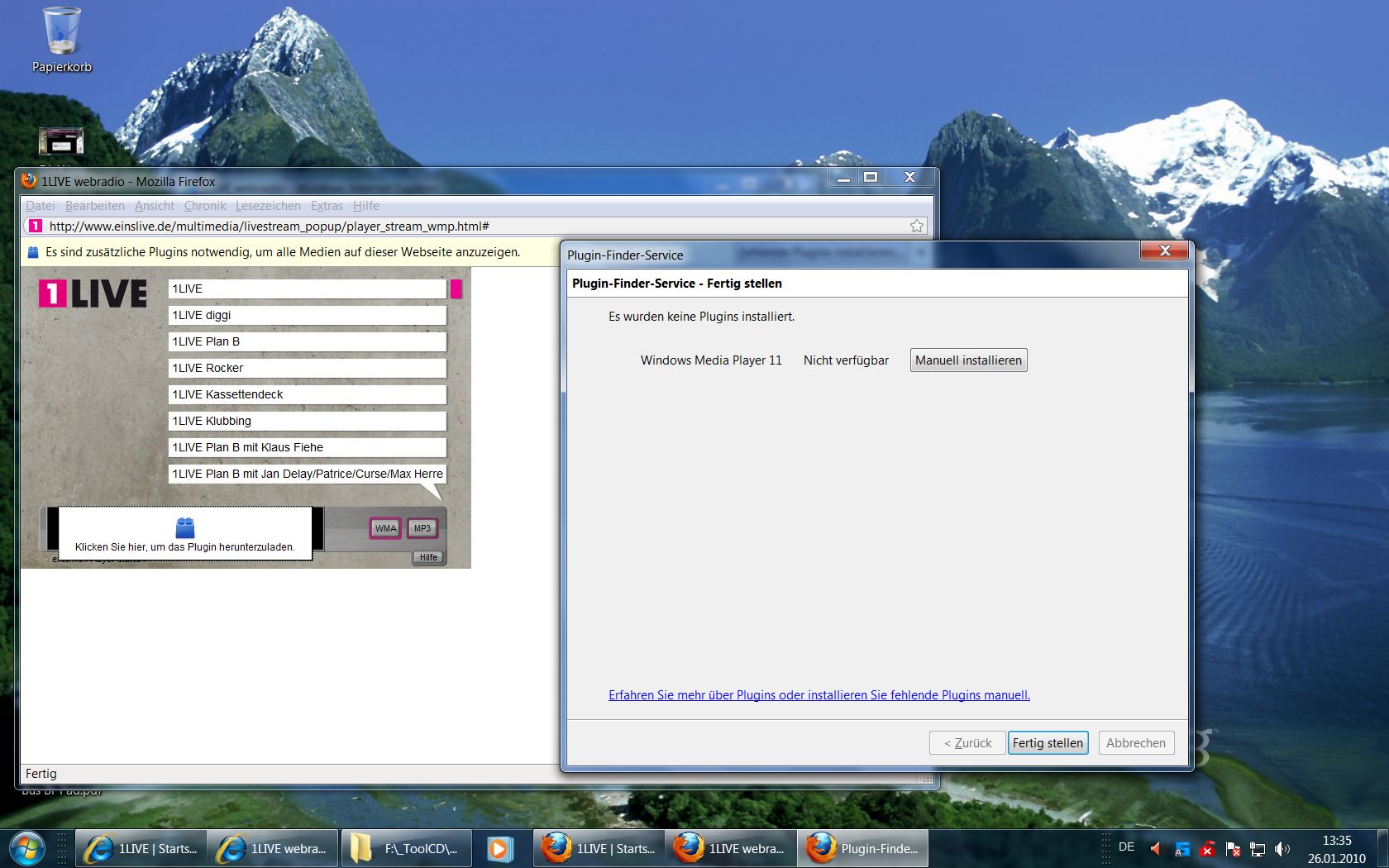Image resolution: width=1389 pixels, height=868 pixels.
Task: Close the Plugin-Finder-Service dialog
Action: 1164,250
